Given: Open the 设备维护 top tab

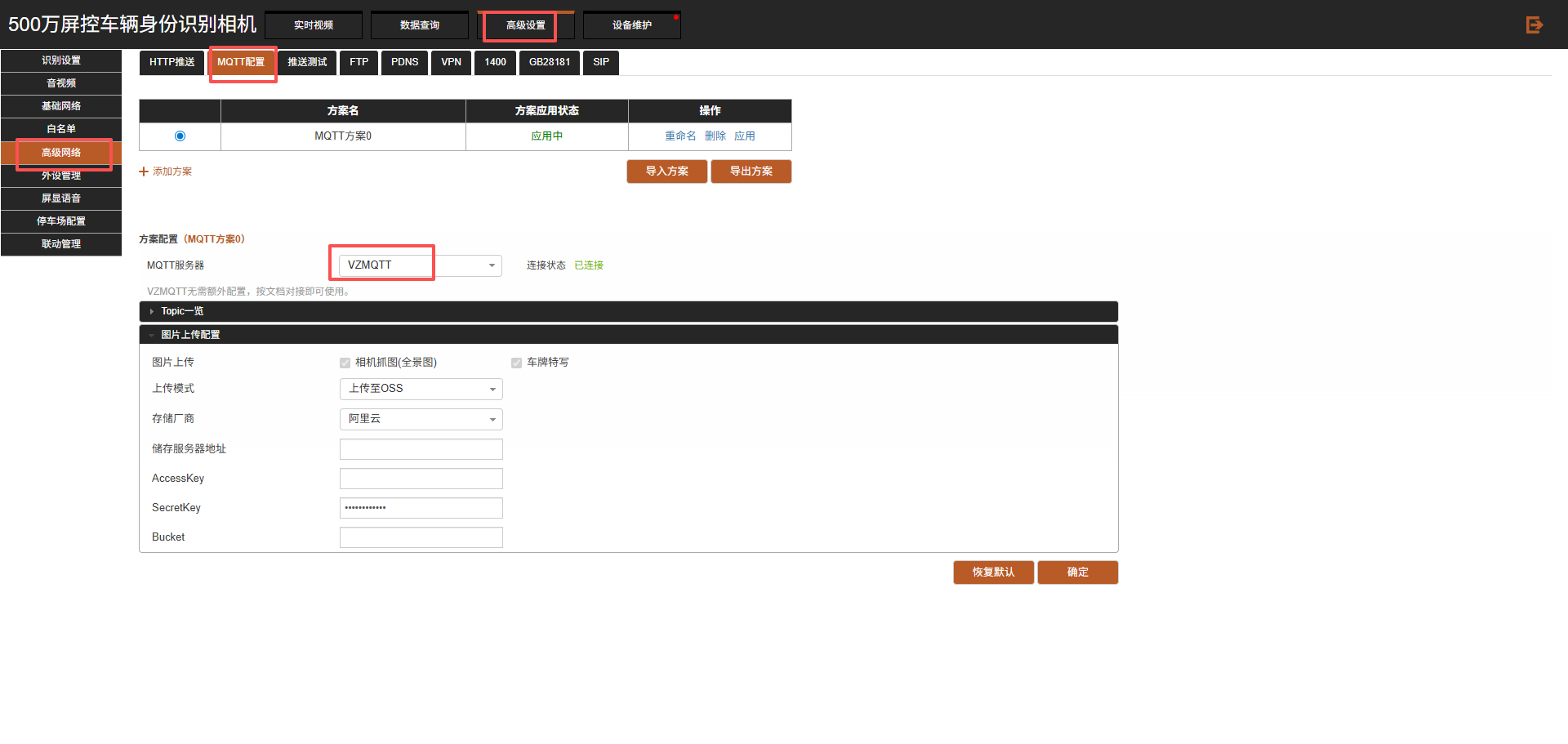Looking at the screenshot, I should [x=632, y=25].
